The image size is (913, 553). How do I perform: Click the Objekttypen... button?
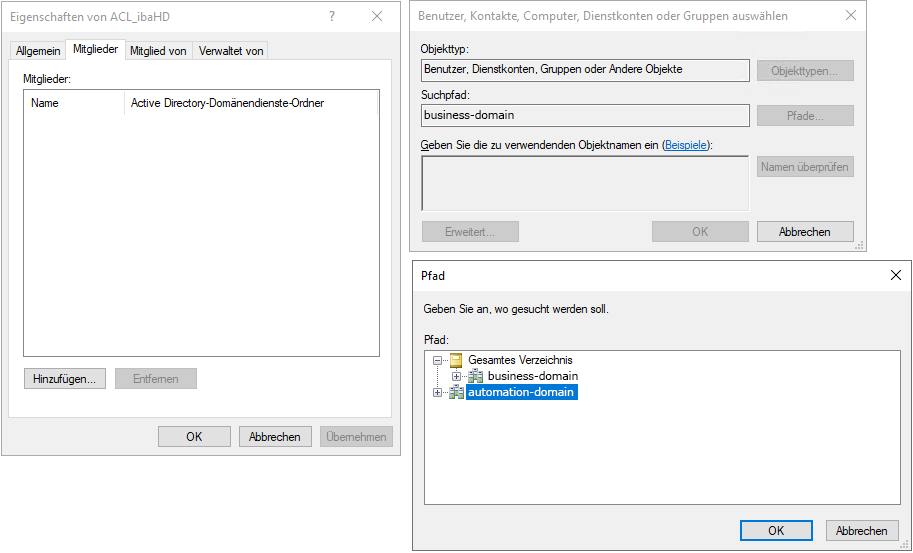805,71
